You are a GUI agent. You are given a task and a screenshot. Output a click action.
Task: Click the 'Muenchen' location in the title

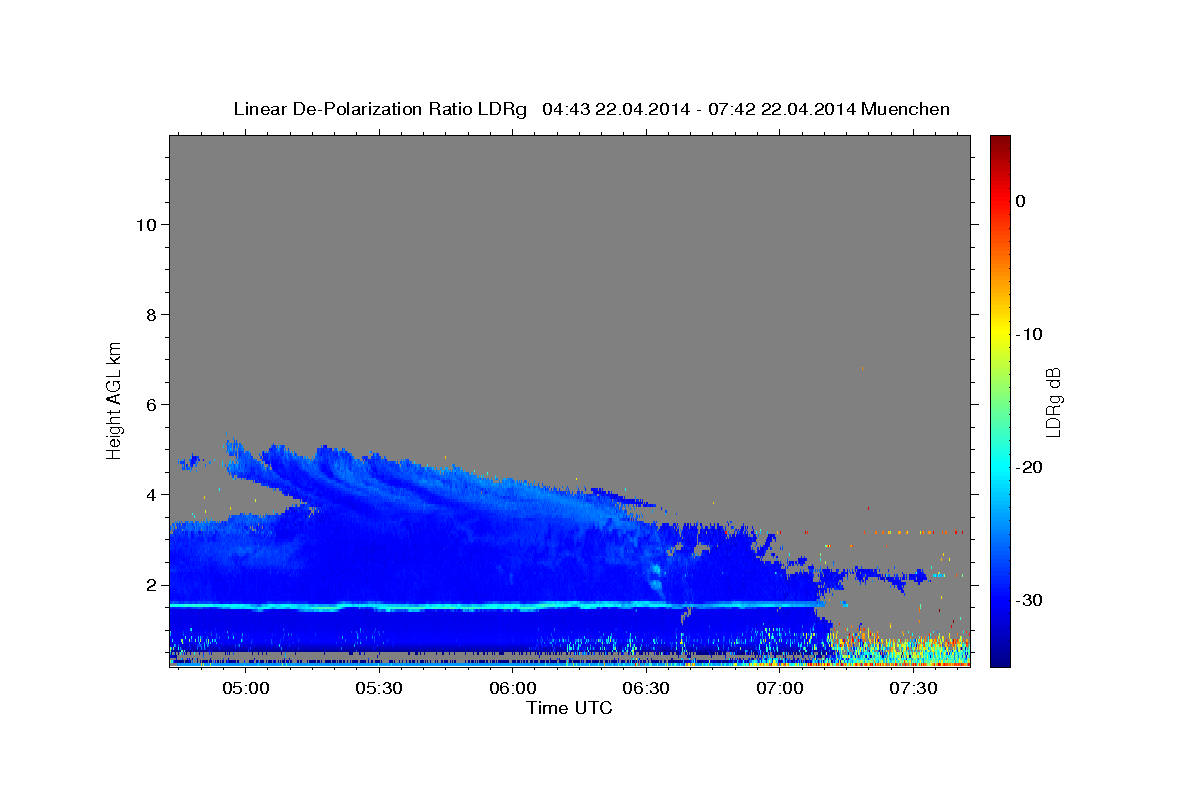point(903,109)
